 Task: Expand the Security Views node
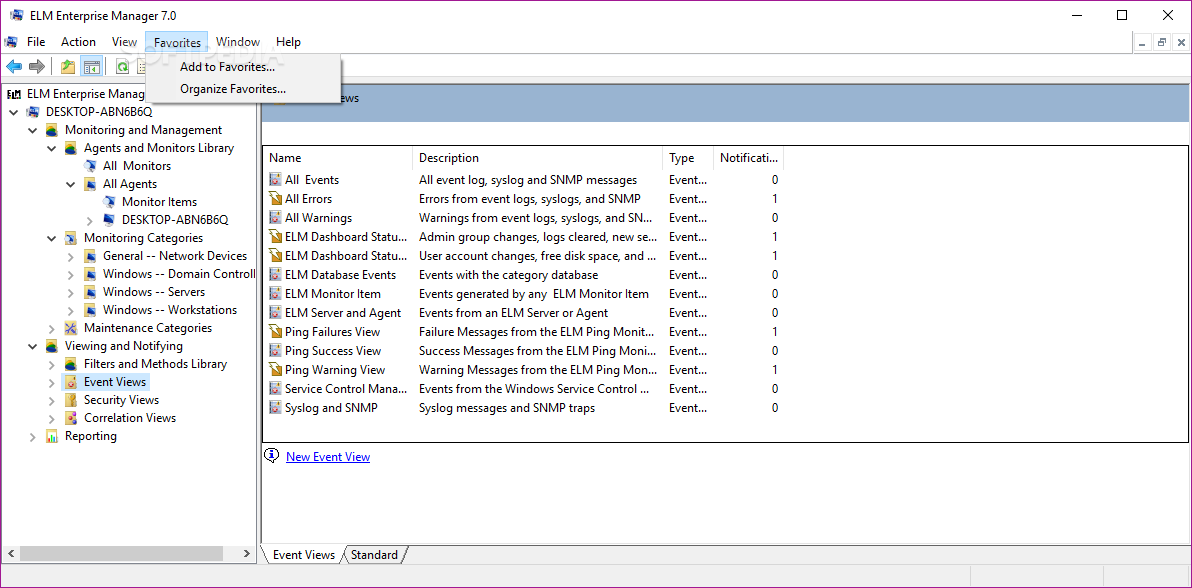click(52, 400)
